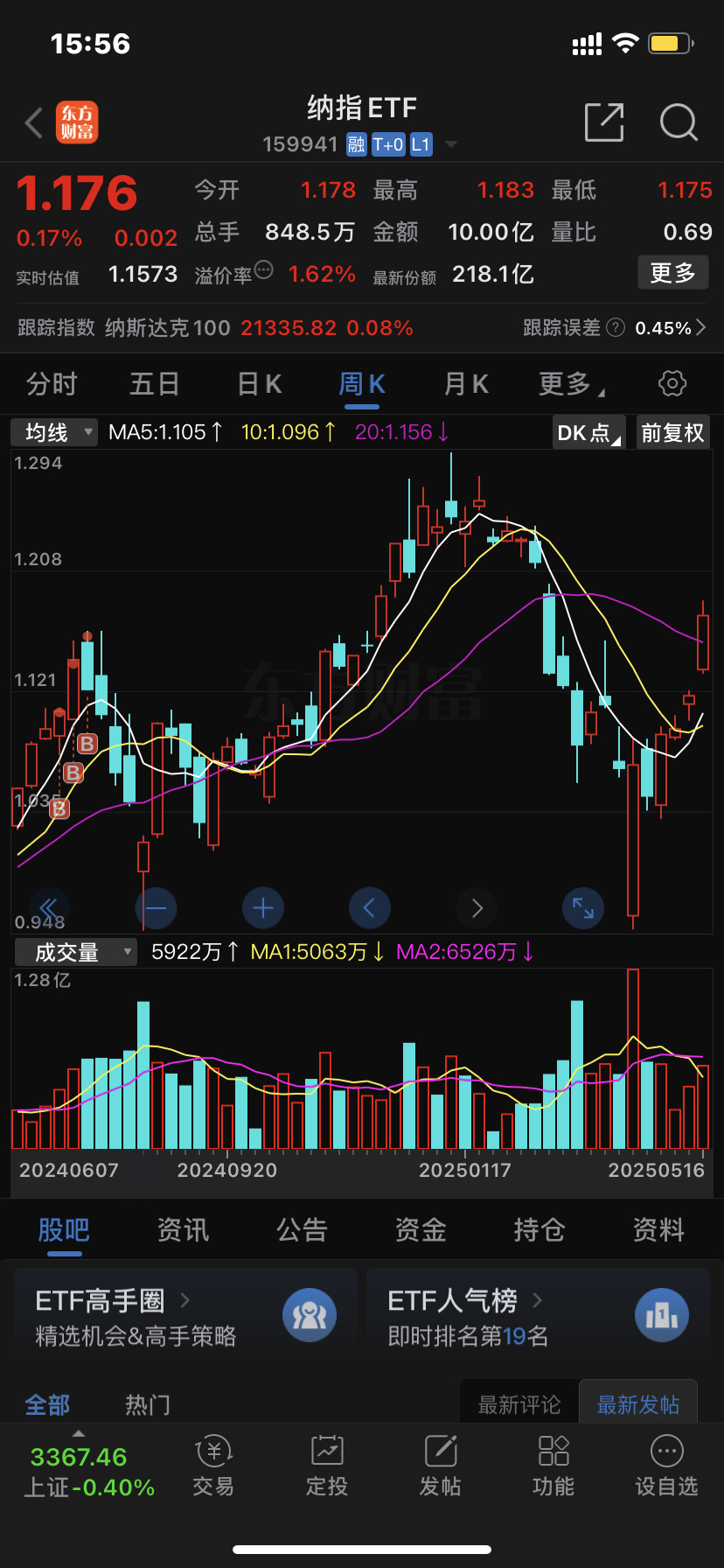Open the search magnifier icon
The image size is (724, 1568).
pyautogui.click(x=679, y=122)
